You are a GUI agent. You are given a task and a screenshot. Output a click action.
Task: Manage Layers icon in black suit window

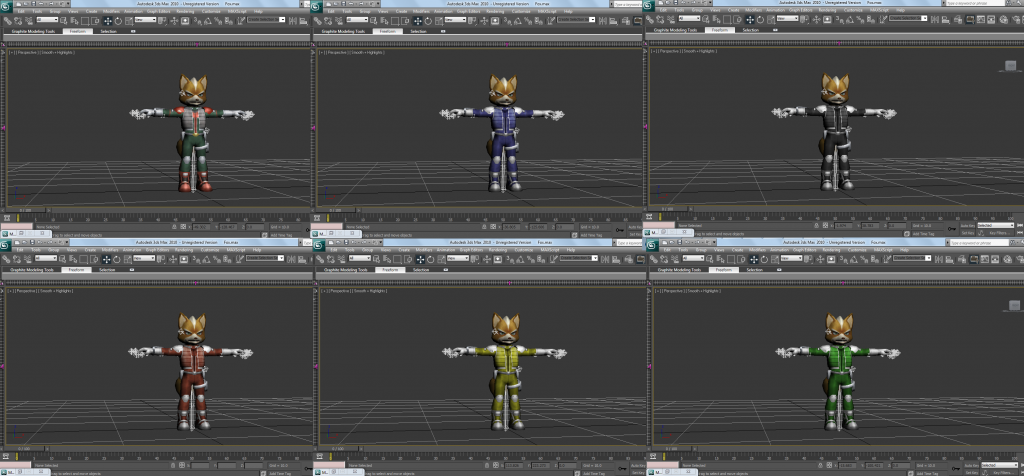click(x=958, y=20)
